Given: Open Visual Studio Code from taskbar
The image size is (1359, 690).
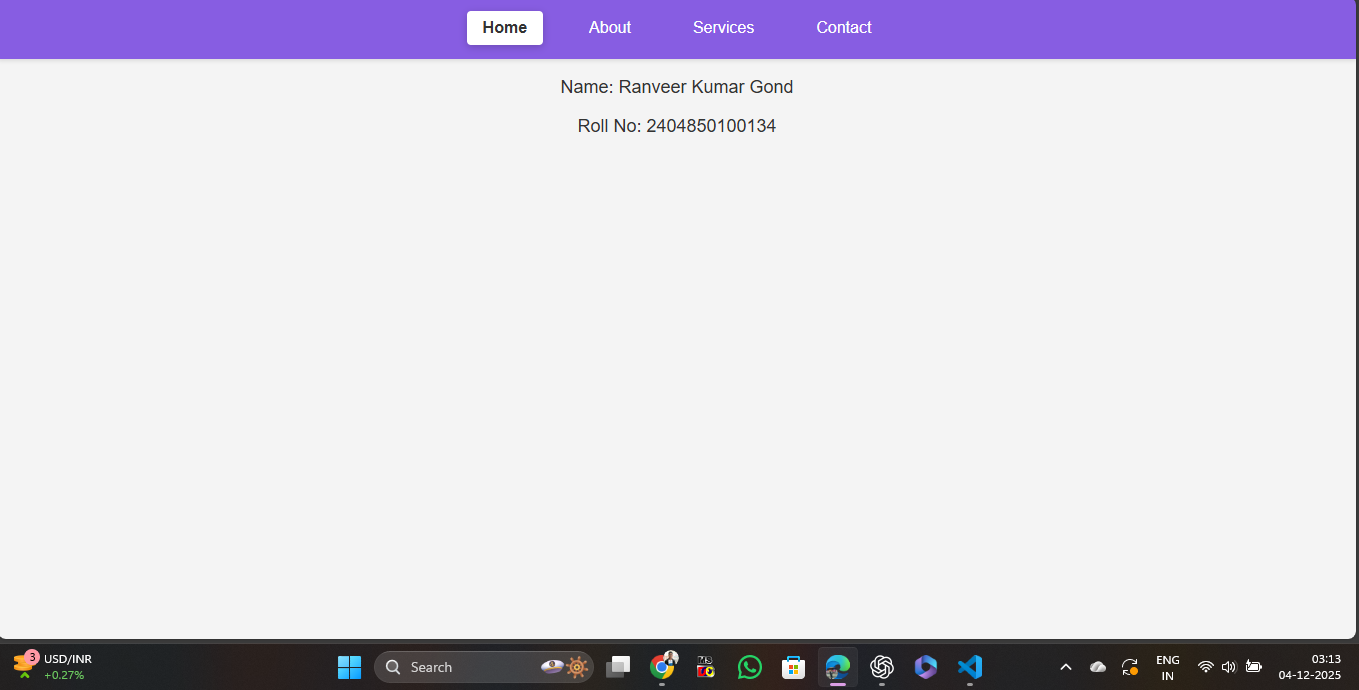Looking at the screenshot, I should tap(969, 667).
